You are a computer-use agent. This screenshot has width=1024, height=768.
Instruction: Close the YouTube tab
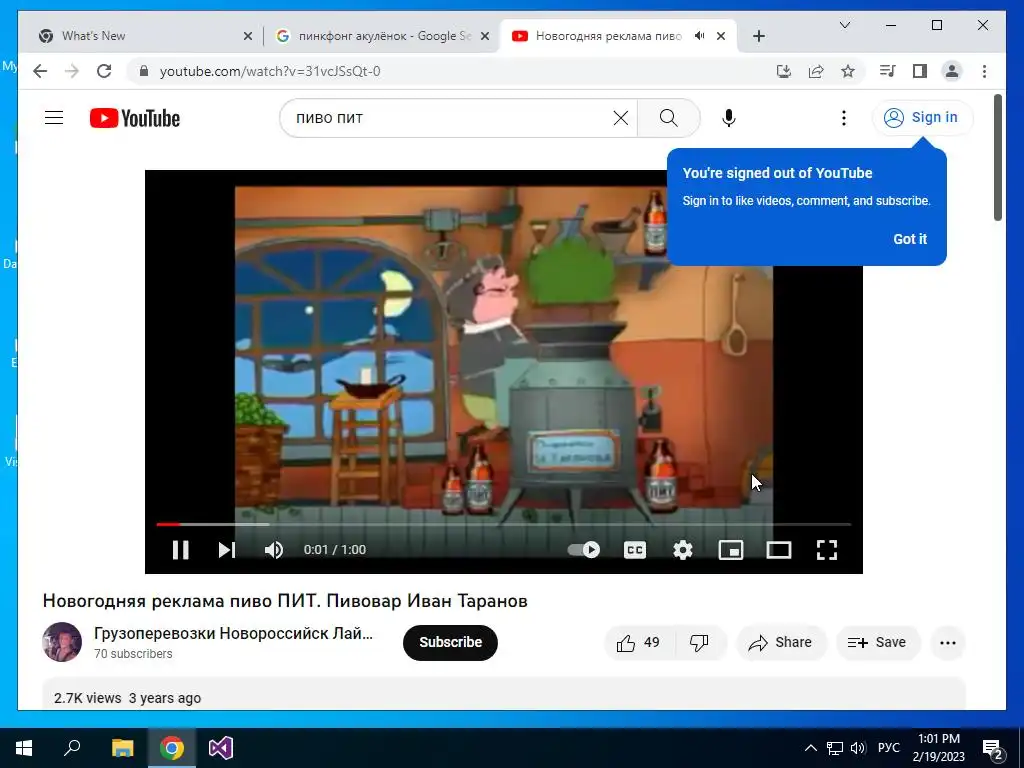[721, 37]
